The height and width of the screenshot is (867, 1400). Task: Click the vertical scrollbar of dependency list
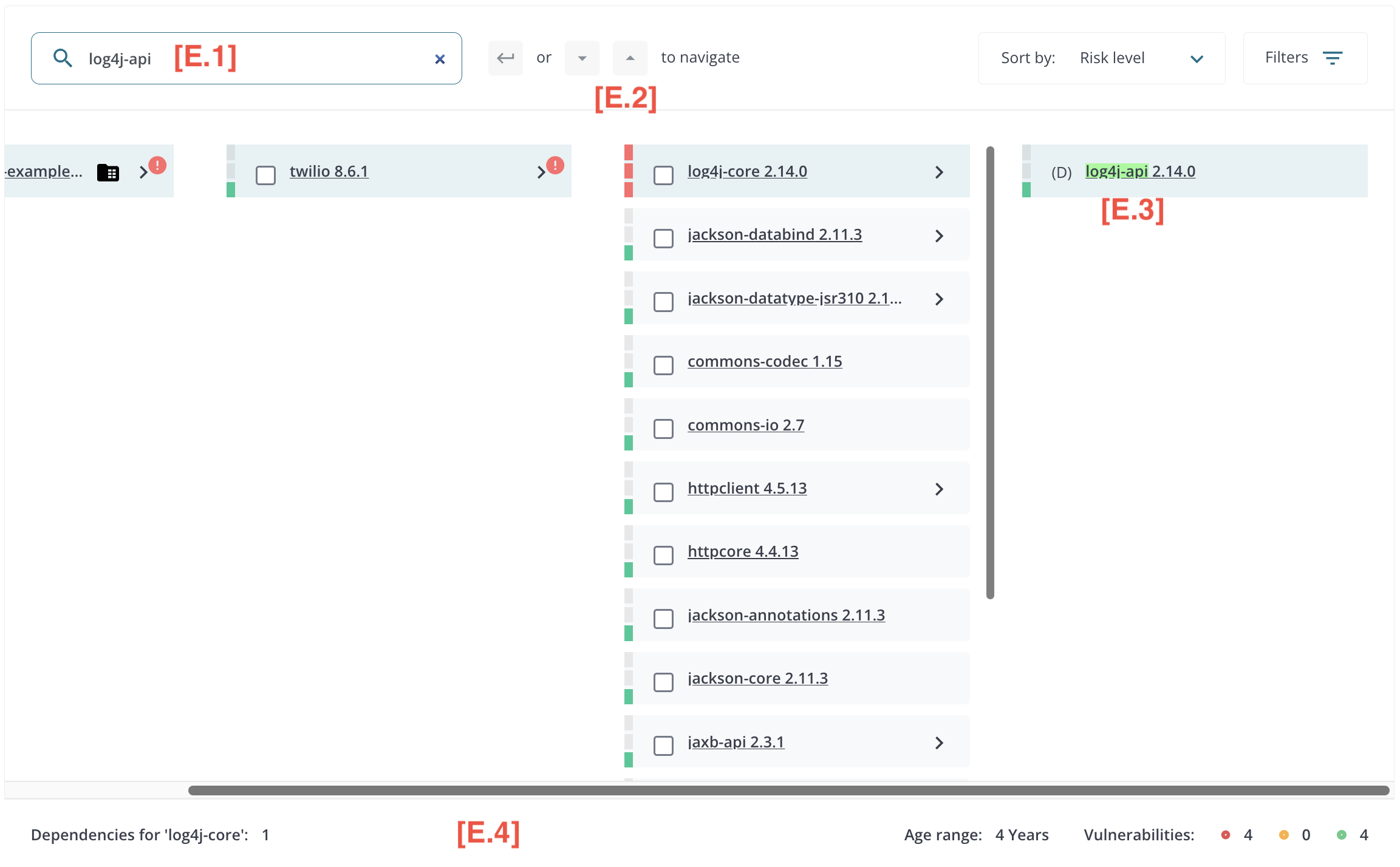pos(990,373)
